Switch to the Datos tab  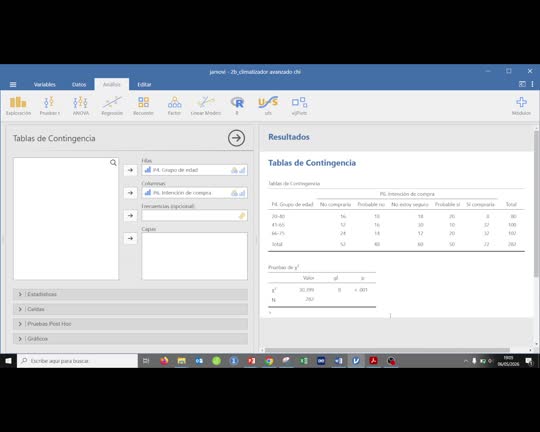pos(79,84)
